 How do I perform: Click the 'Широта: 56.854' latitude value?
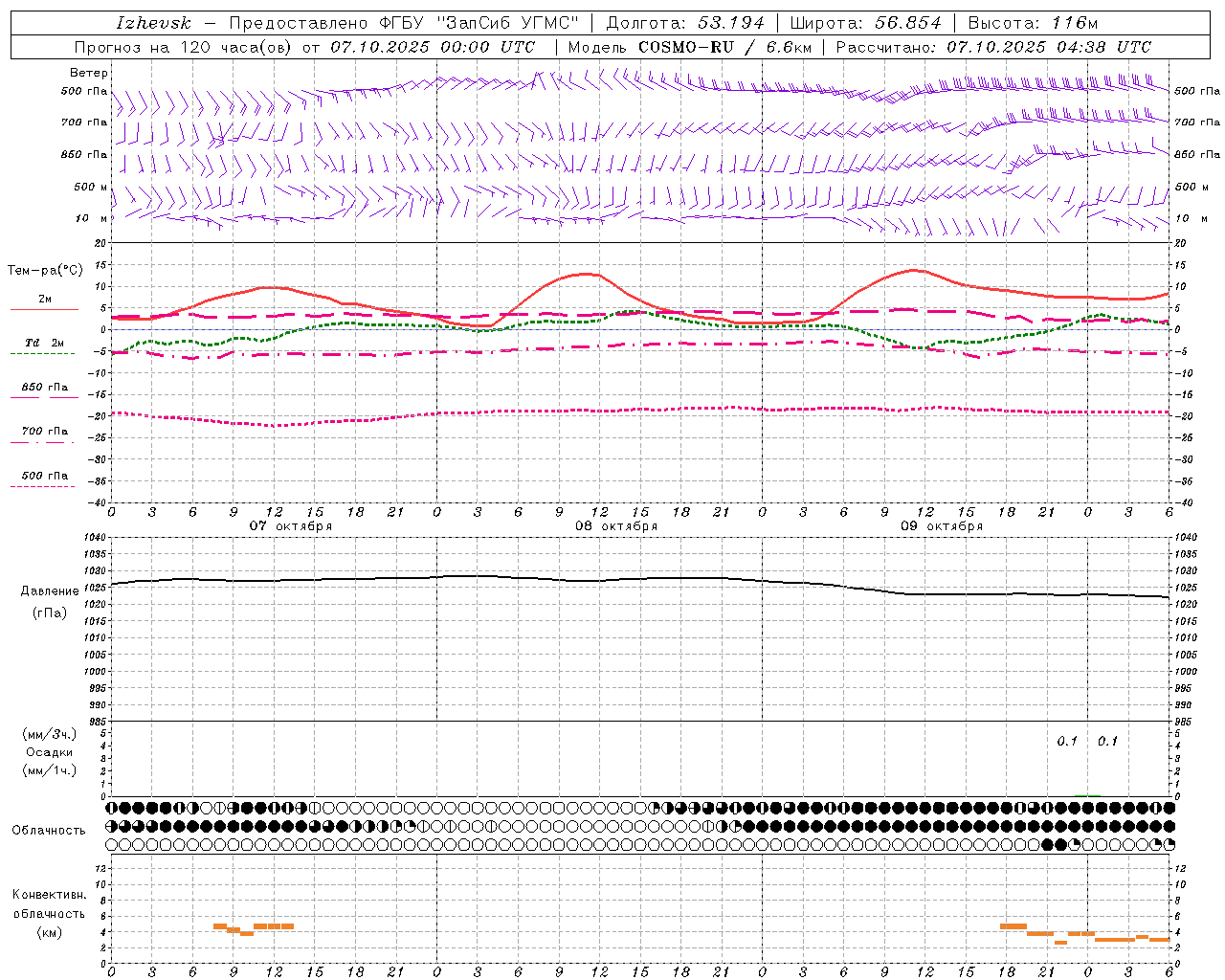click(865, 23)
